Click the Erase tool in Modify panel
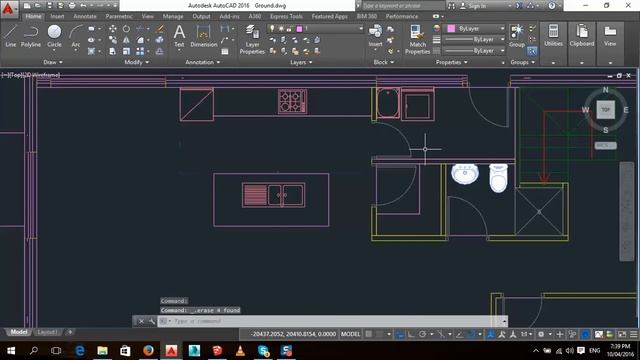640x360 pixels. (160, 29)
